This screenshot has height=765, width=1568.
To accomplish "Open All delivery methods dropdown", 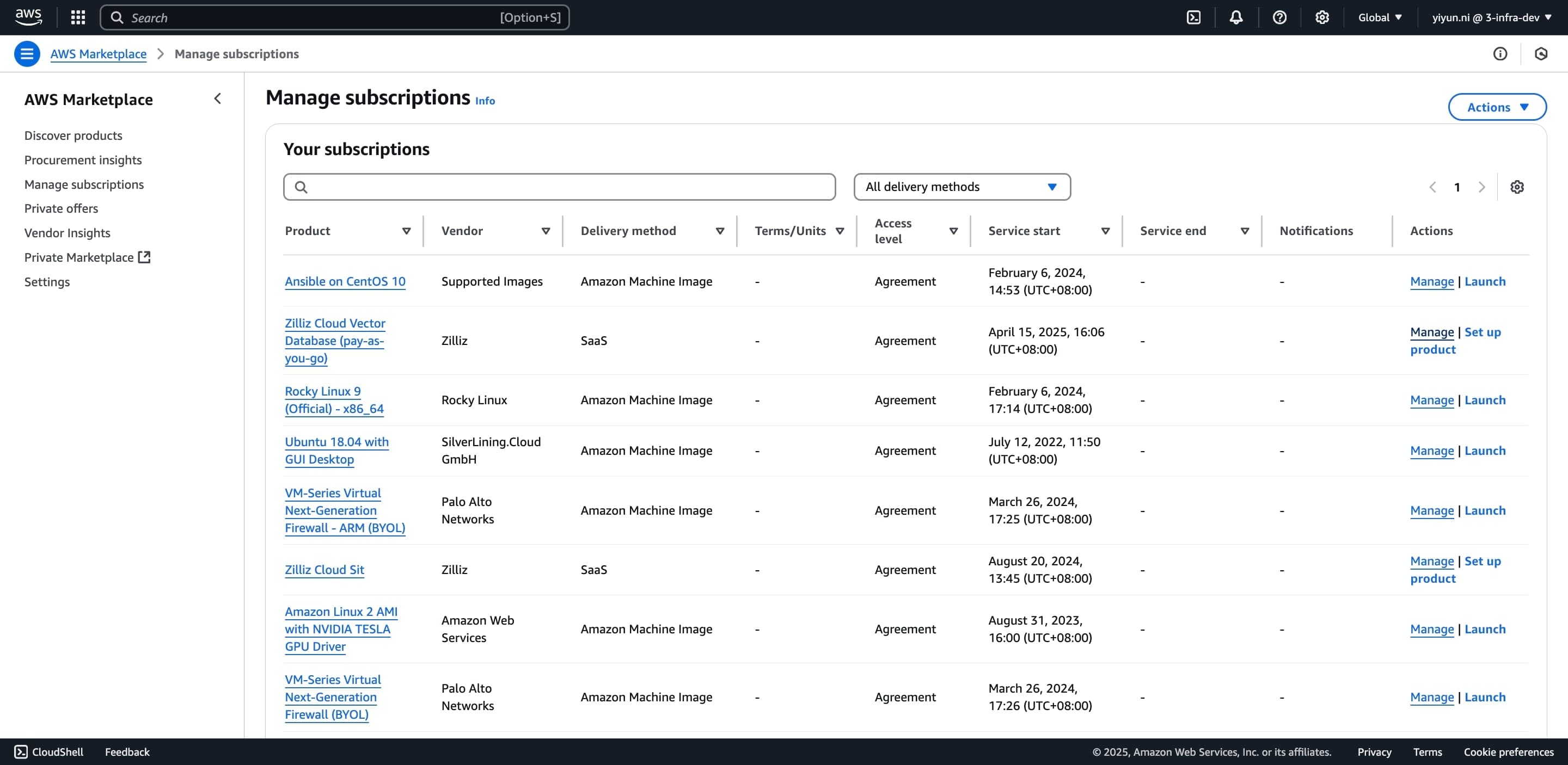I will (x=961, y=187).
